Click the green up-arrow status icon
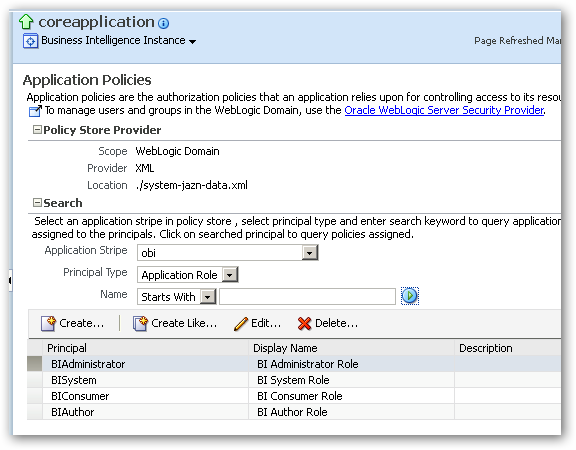The height and width of the screenshot is (450, 576). (26, 22)
